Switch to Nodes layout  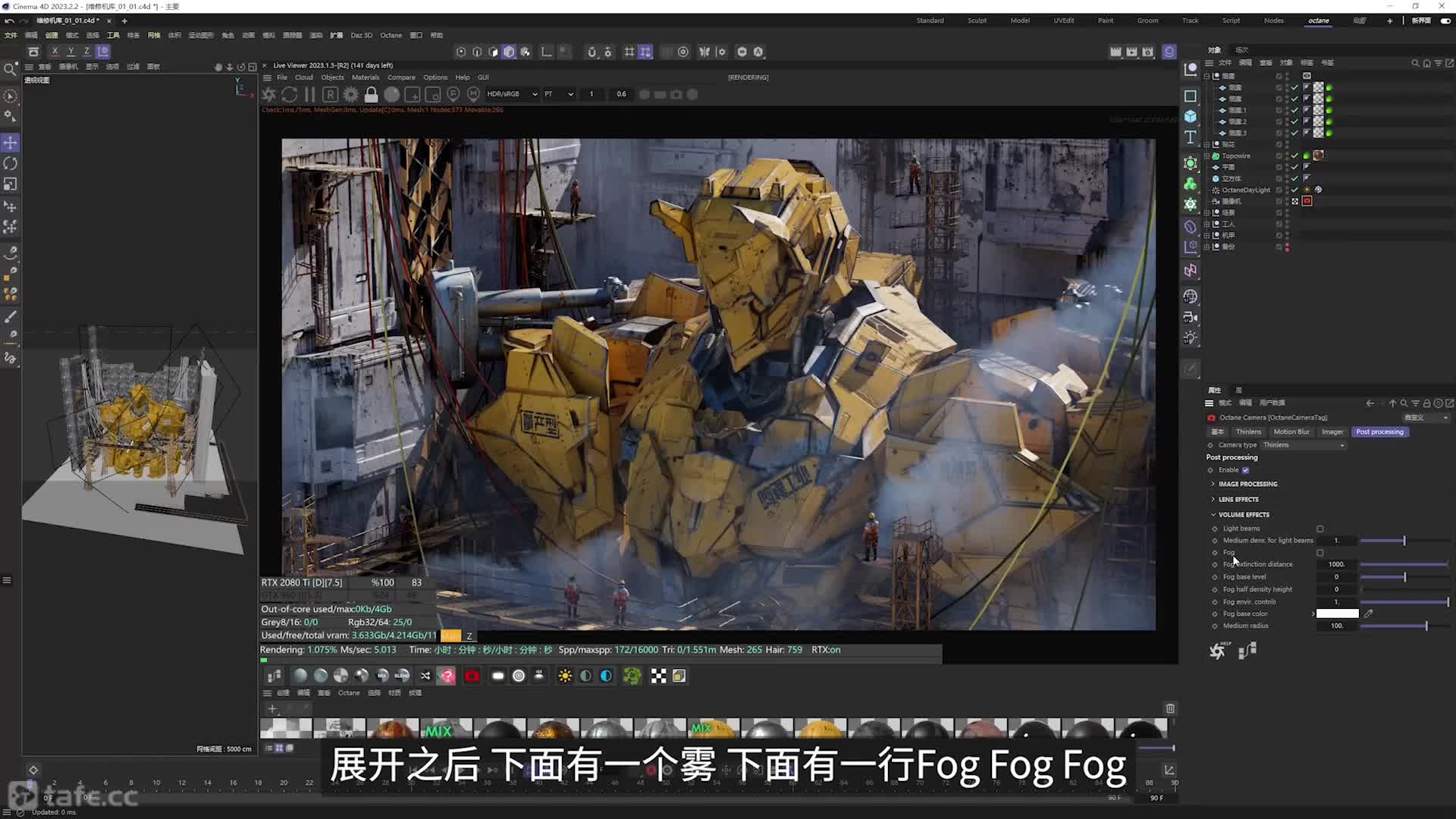(1274, 20)
